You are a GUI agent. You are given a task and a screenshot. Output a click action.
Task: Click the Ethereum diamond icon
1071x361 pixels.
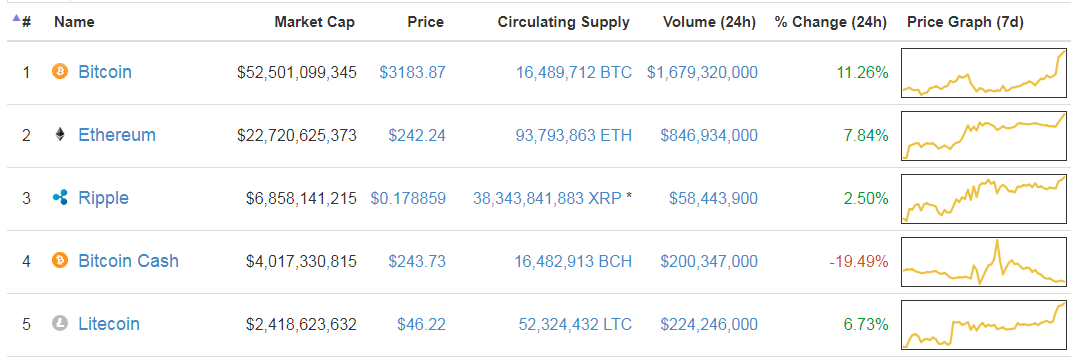click(x=60, y=135)
